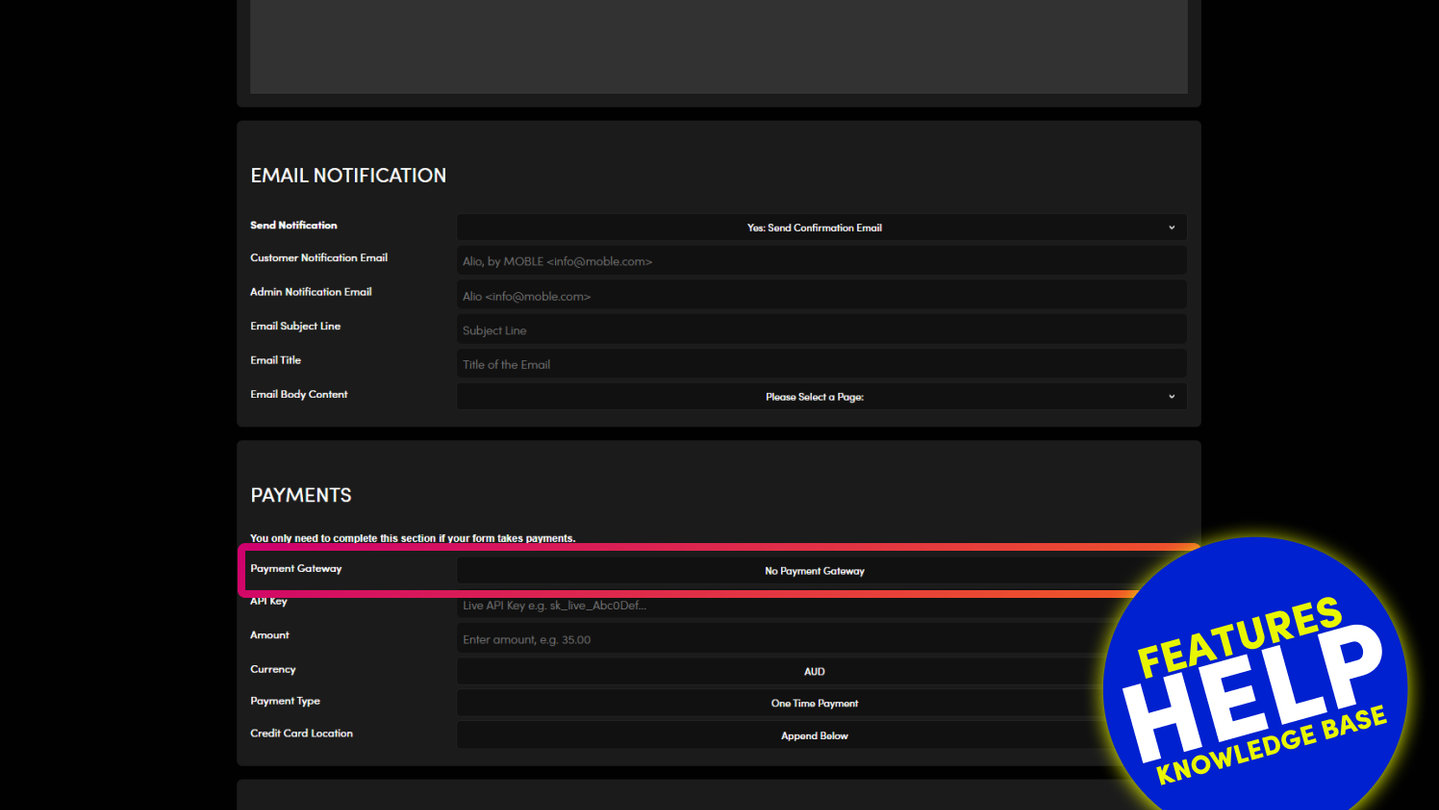The height and width of the screenshot is (810, 1439).
Task: Open the Send Notification dropdown
Action: [x=813, y=228]
